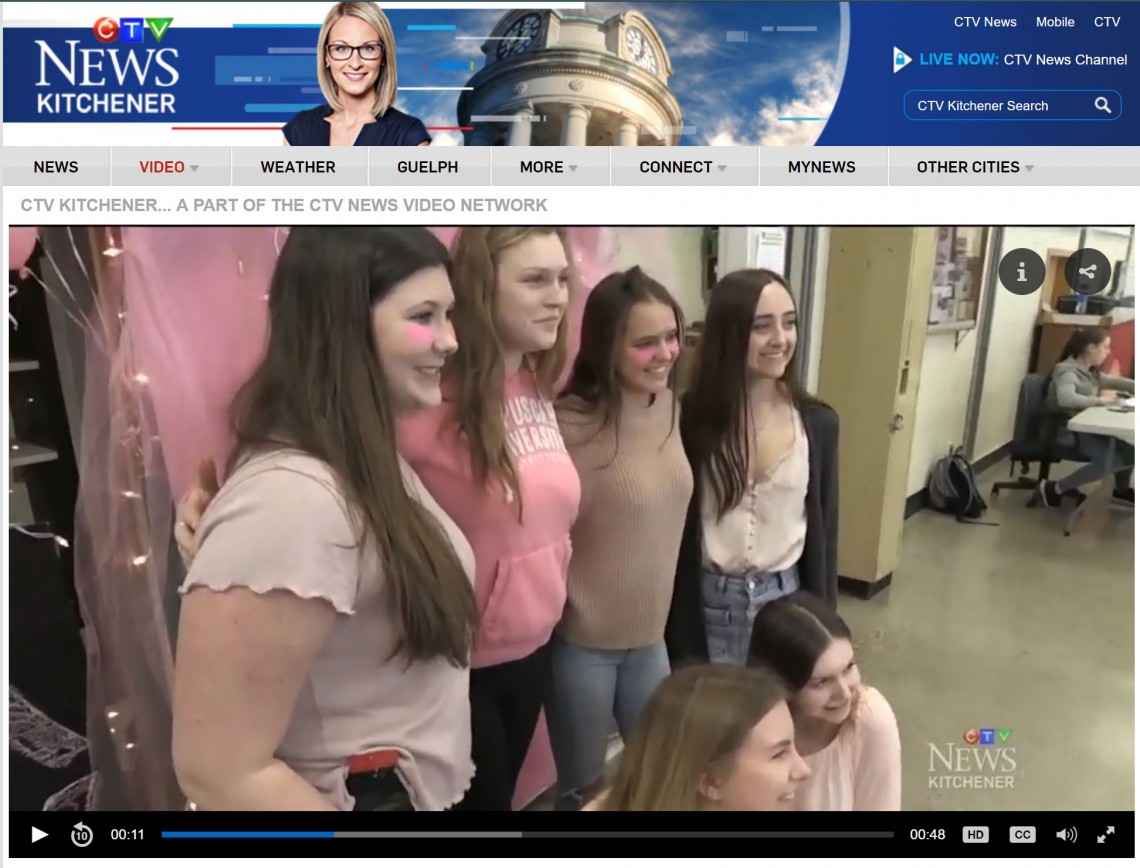Screen dimensions: 1140x868
Task: Seek within the video progress bar
Action: 527,834
